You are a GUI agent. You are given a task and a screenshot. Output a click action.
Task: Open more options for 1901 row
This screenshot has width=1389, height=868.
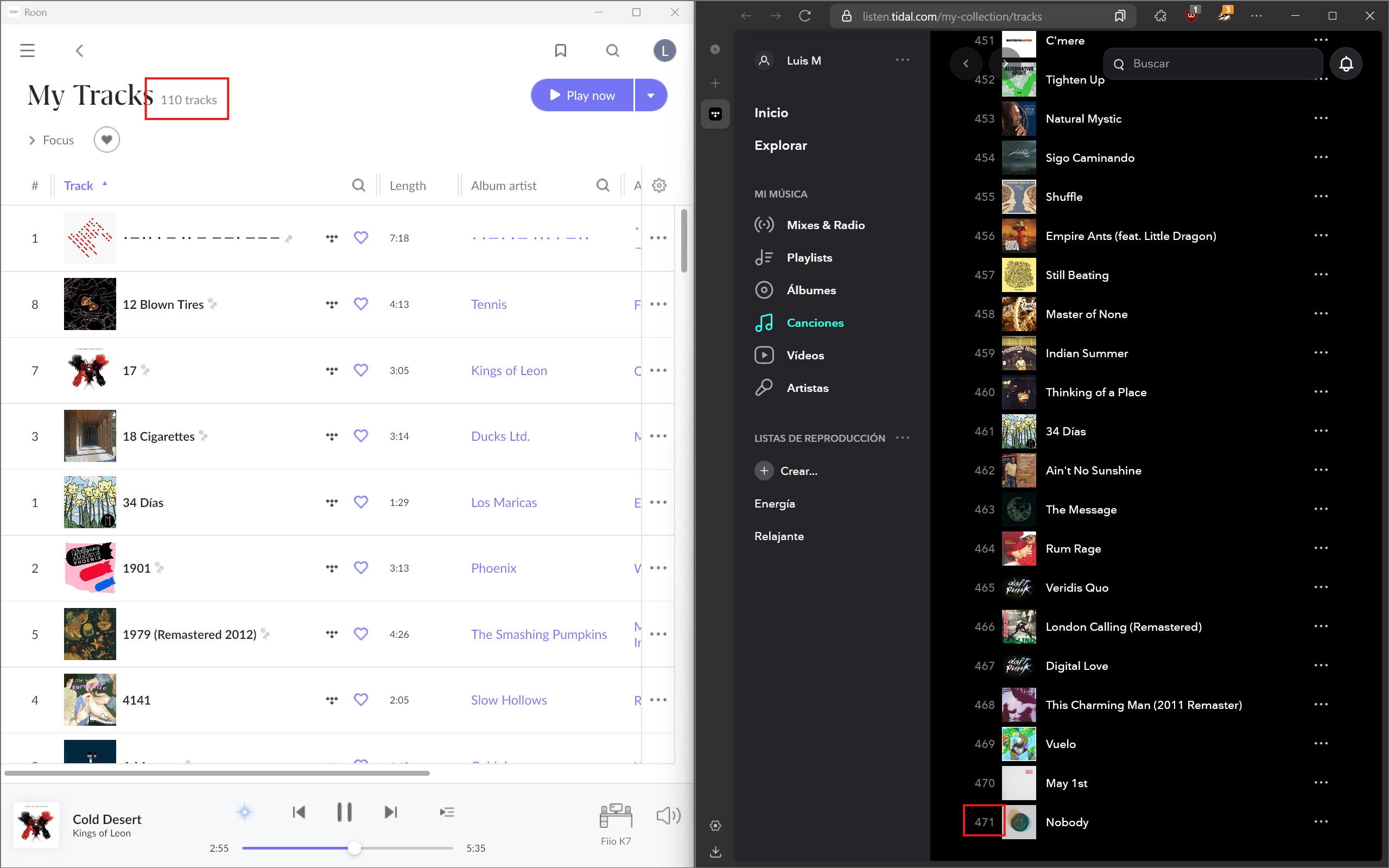(x=658, y=568)
